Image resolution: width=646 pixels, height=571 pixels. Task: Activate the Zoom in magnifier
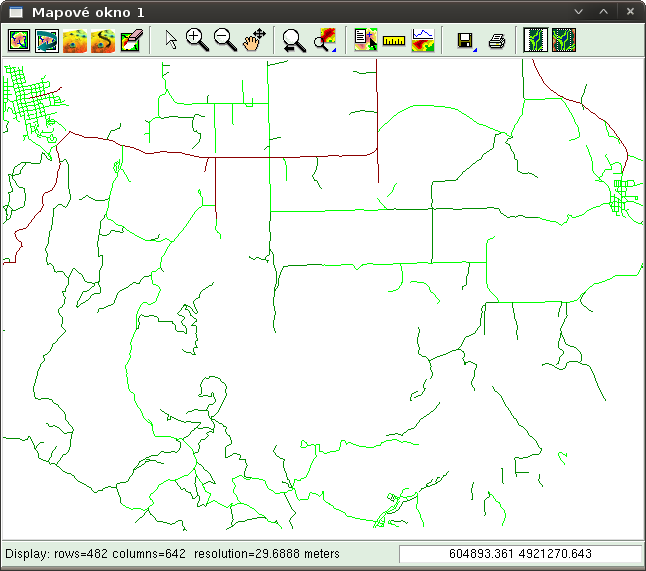point(197,40)
